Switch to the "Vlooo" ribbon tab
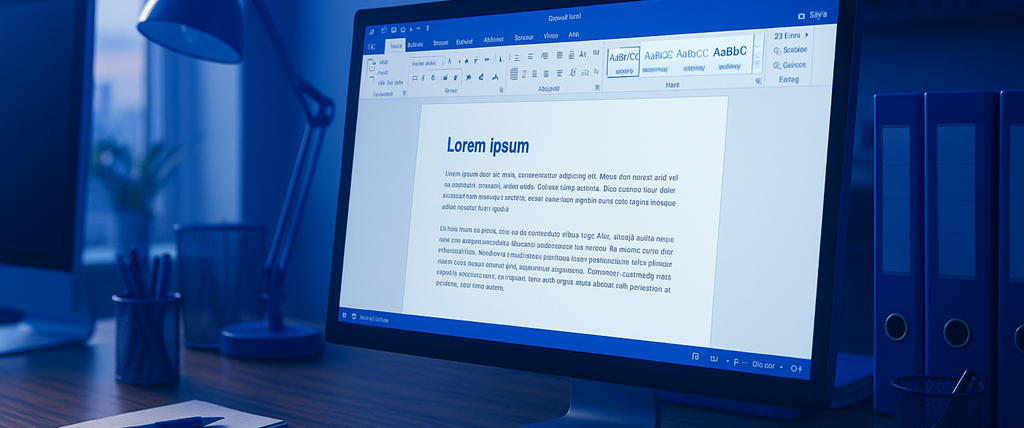This screenshot has width=1024, height=428. tap(550, 36)
